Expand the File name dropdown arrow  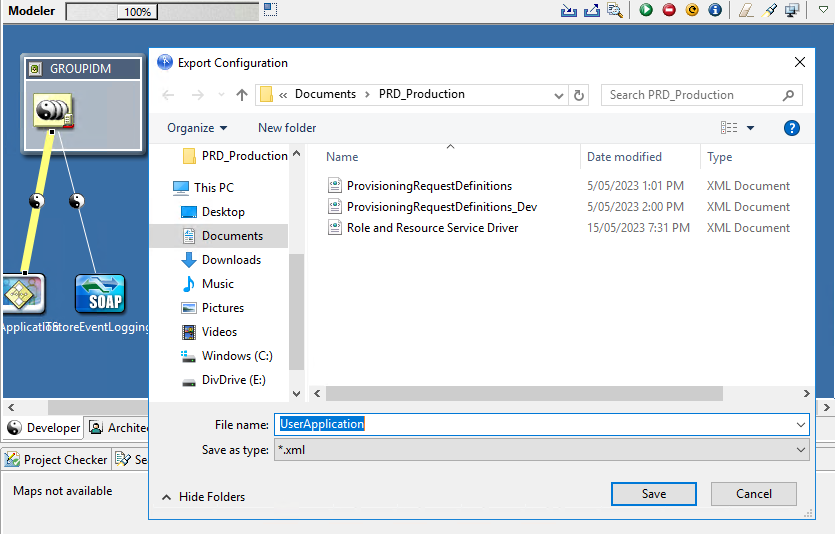[x=800, y=424]
